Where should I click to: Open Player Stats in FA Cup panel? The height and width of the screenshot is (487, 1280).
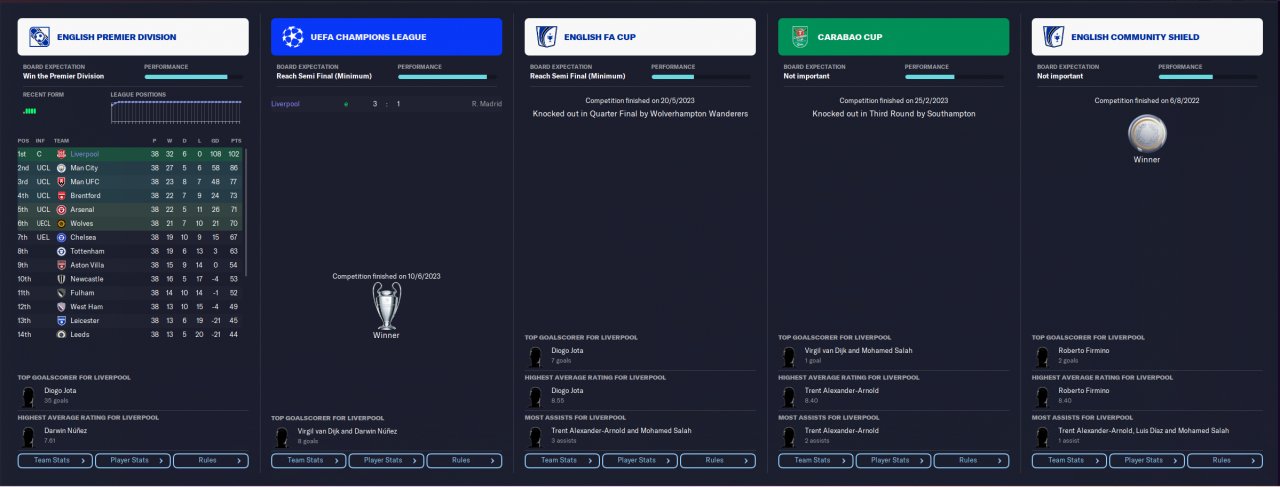[x=640, y=460]
